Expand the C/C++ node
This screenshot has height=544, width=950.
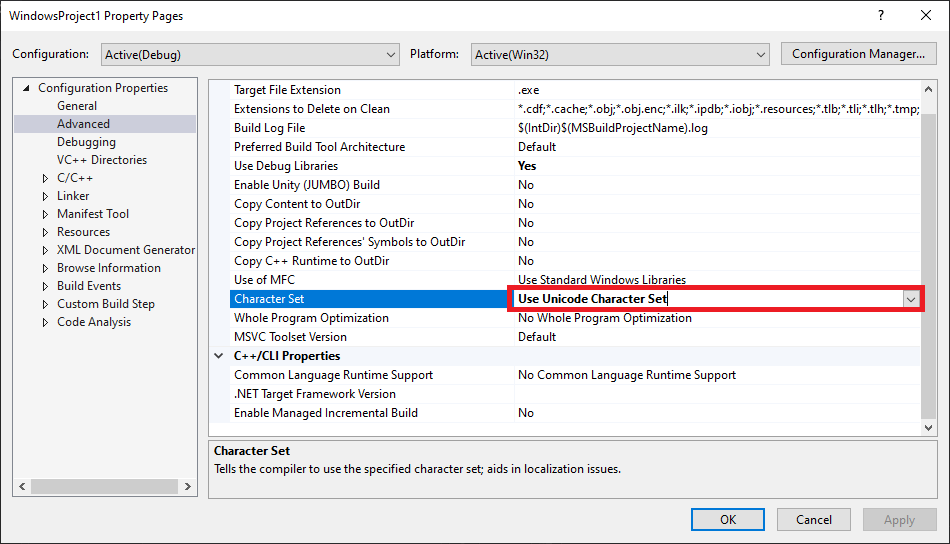pyautogui.click(x=45, y=178)
